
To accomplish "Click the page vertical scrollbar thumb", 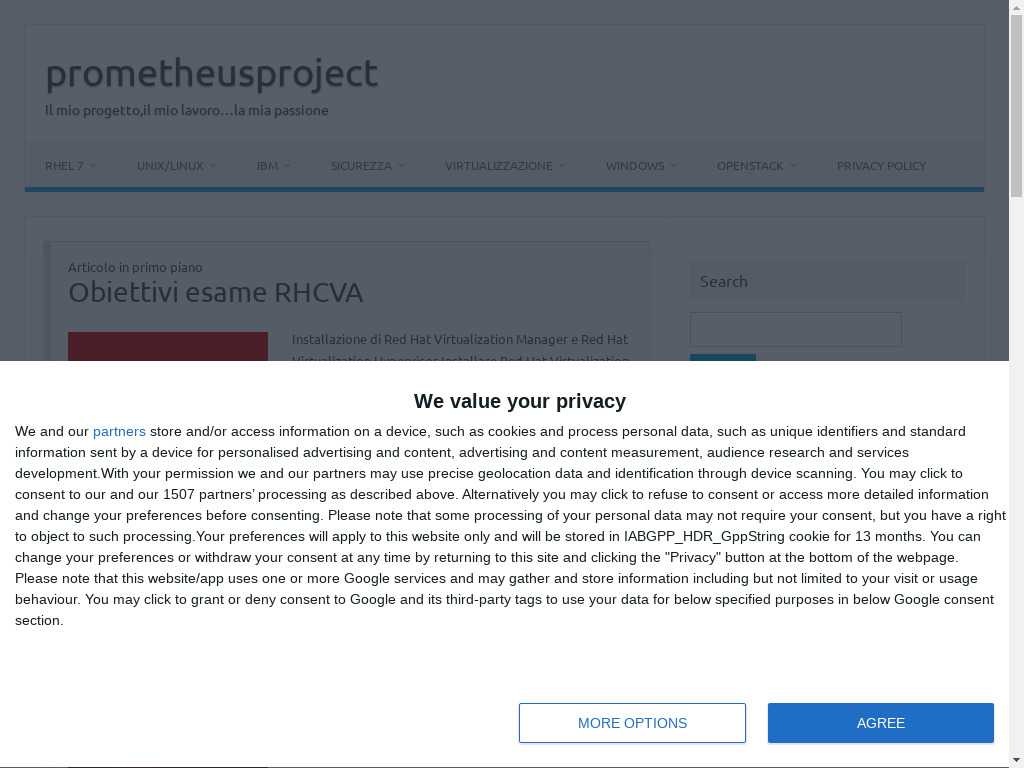I will (x=1016, y=105).
